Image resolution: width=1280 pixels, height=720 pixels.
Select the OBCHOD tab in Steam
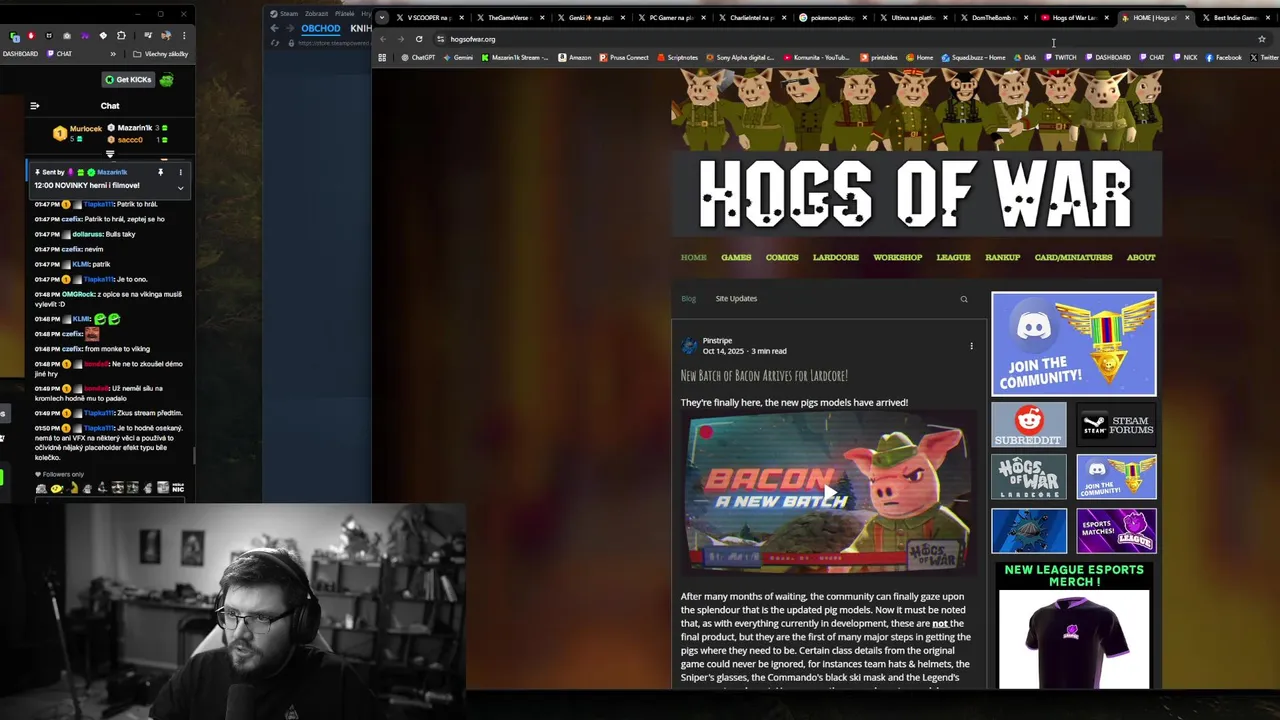pyautogui.click(x=321, y=28)
